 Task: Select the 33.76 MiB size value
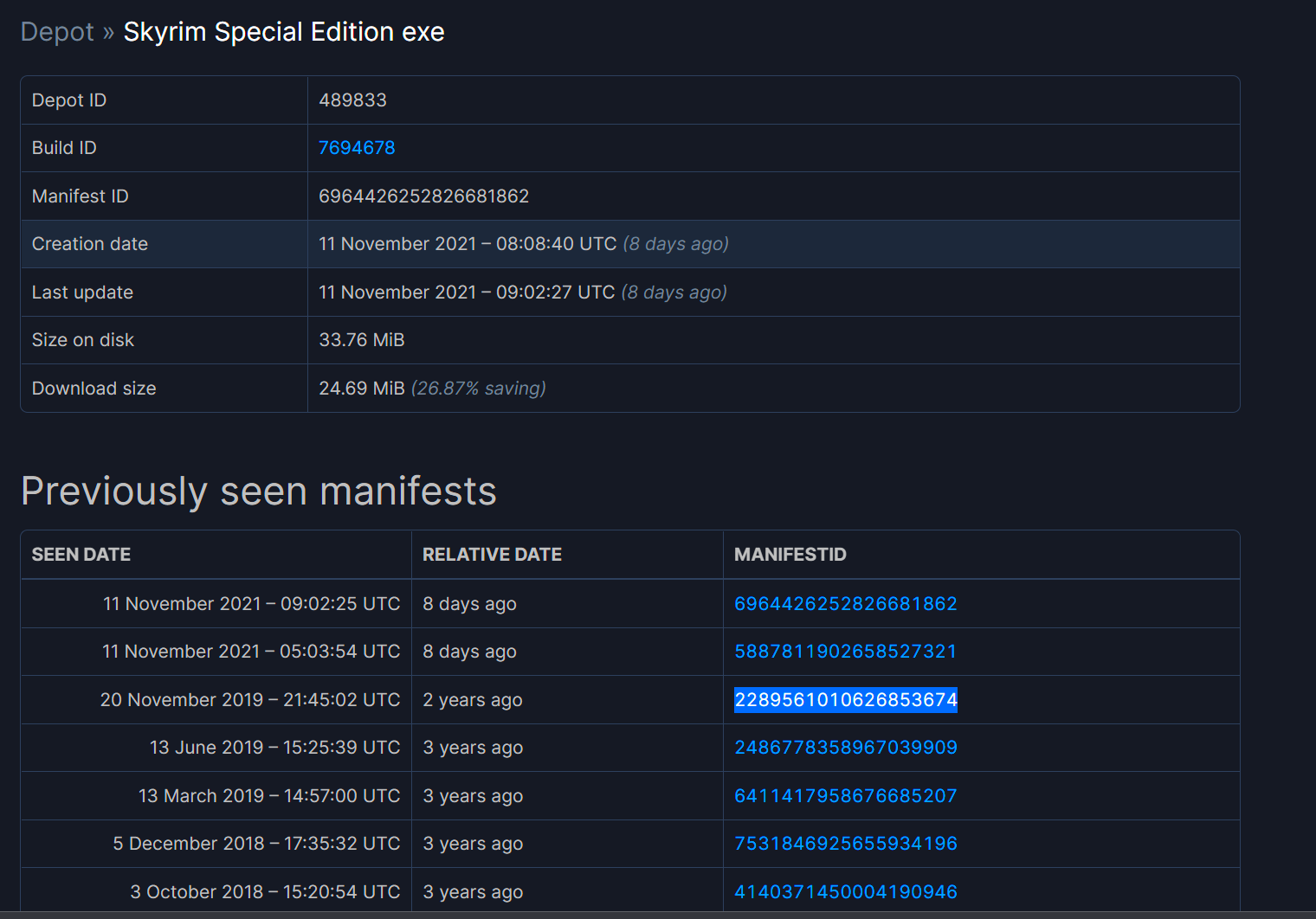[362, 340]
